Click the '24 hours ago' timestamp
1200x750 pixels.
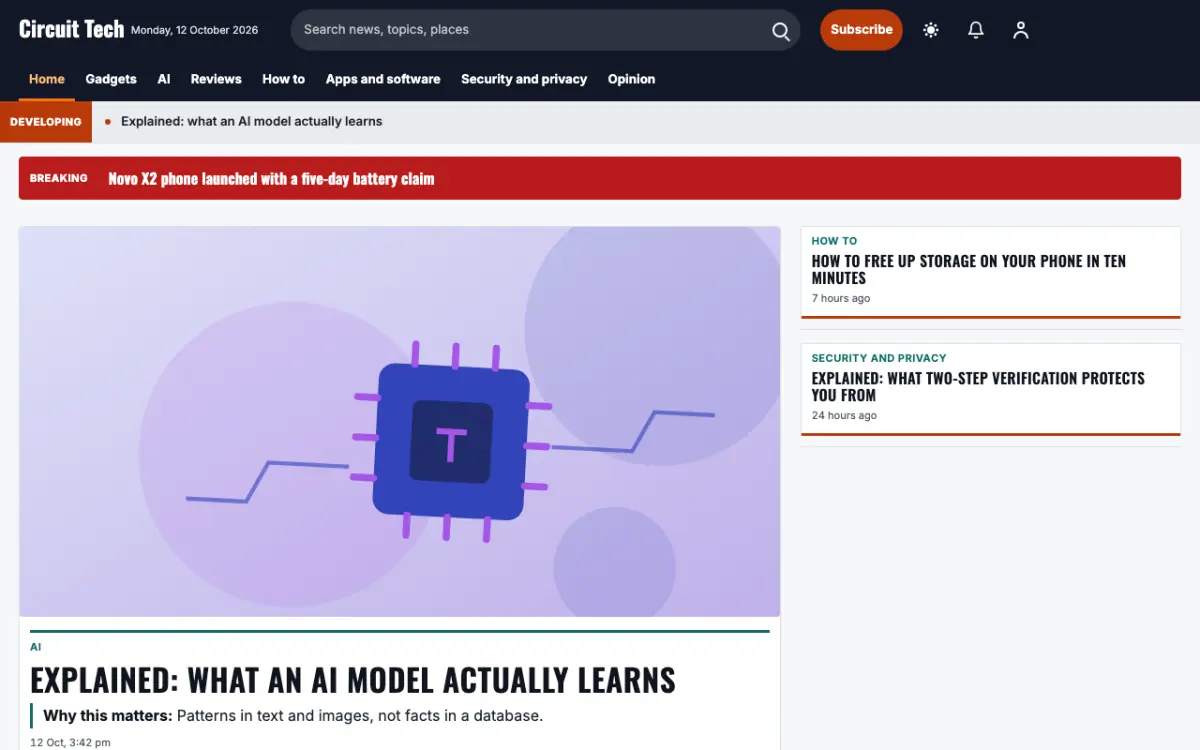(x=844, y=415)
